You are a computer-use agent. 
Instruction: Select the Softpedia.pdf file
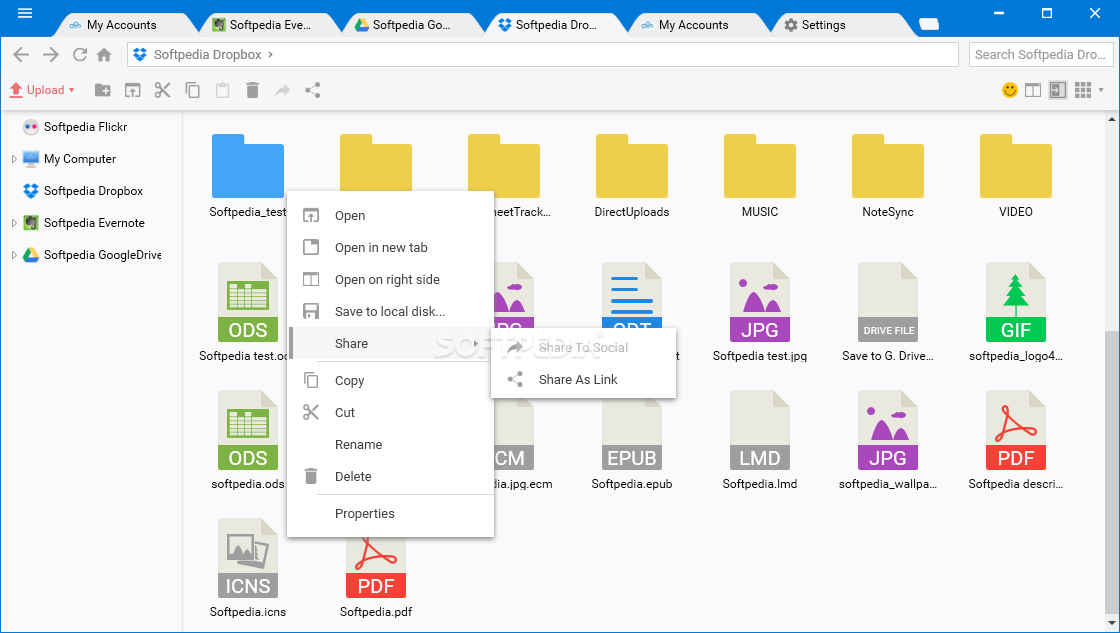click(x=376, y=579)
